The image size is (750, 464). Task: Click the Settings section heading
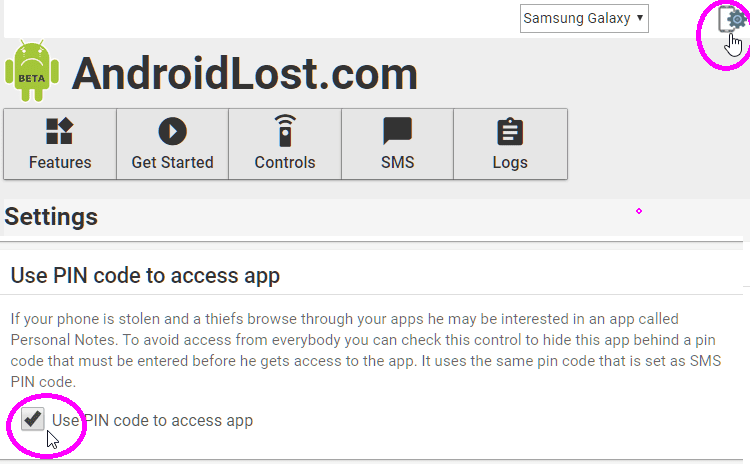51,217
